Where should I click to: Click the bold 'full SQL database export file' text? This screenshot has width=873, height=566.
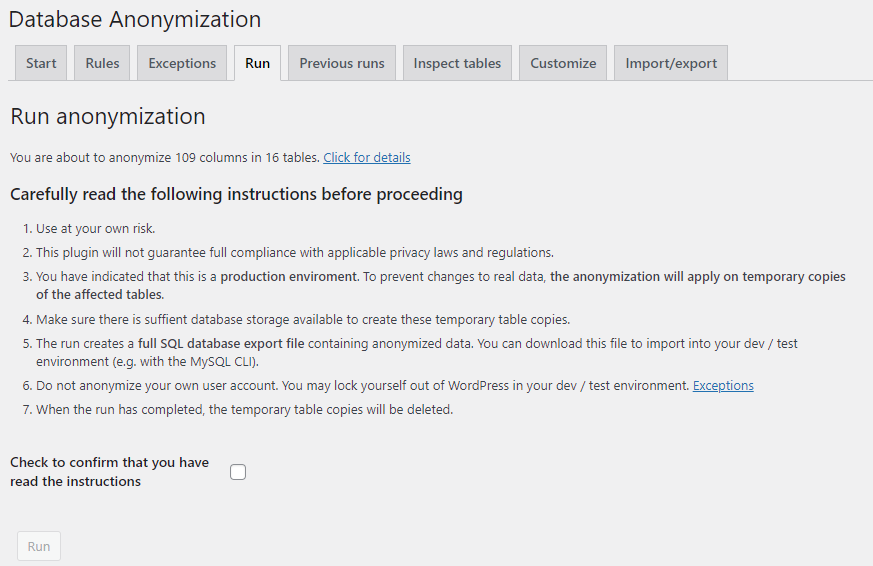tap(221, 344)
